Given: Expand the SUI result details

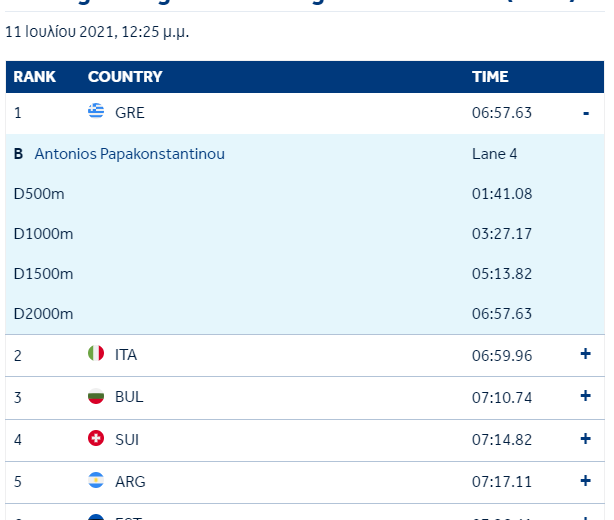Looking at the screenshot, I should (586, 438).
